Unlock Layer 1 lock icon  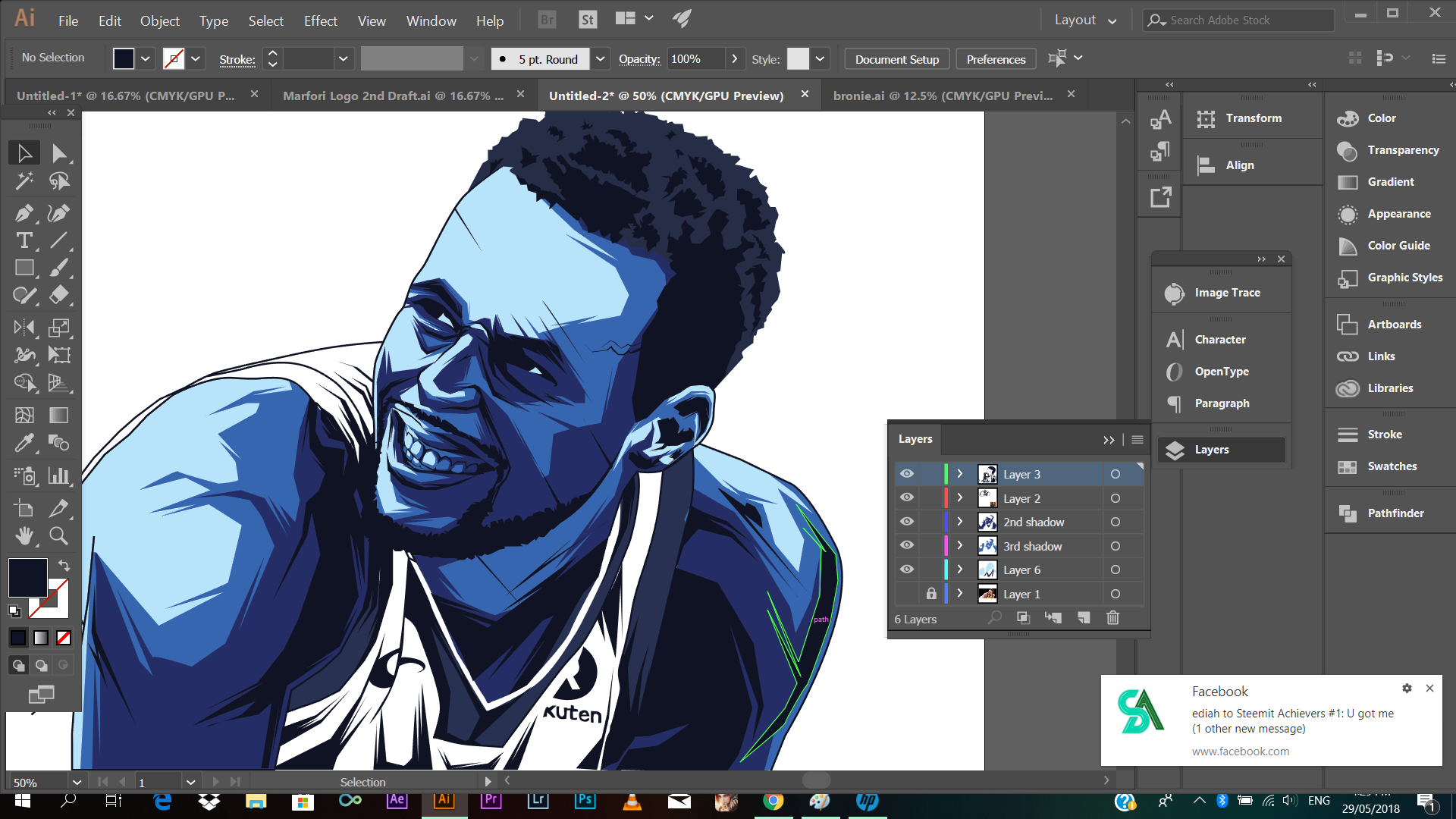pos(931,594)
